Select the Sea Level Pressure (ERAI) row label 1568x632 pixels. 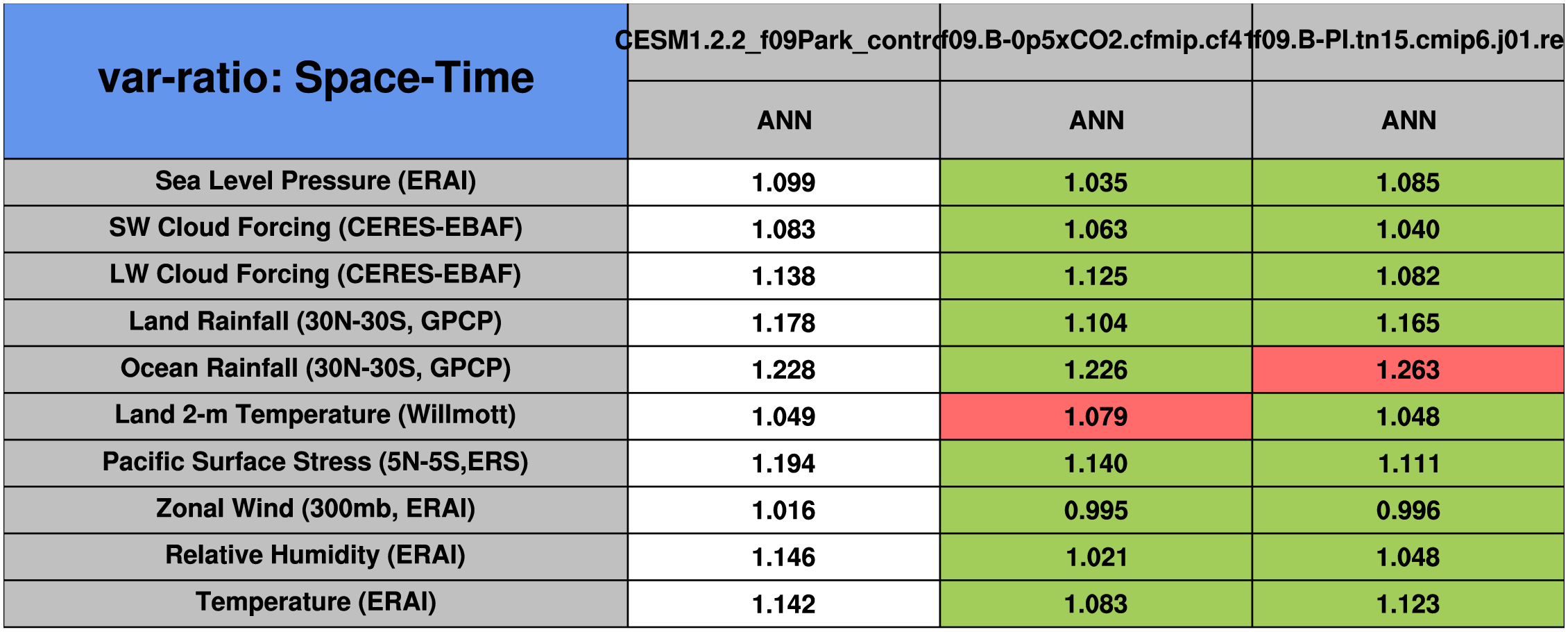pos(316,182)
